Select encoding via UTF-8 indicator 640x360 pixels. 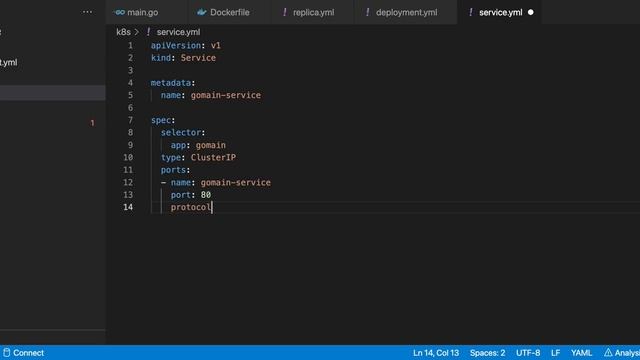tap(528, 353)
